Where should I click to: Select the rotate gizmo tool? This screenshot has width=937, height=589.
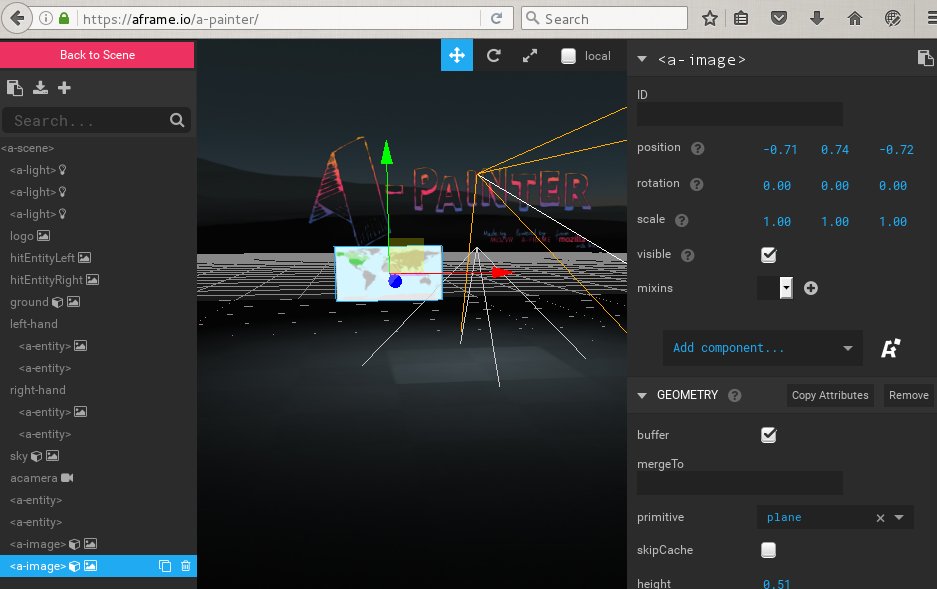click(494, 56)
